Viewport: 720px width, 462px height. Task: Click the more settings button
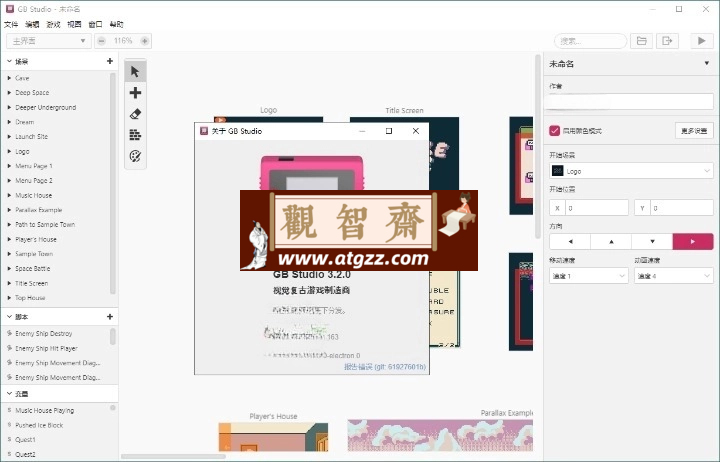coord(694,131)
